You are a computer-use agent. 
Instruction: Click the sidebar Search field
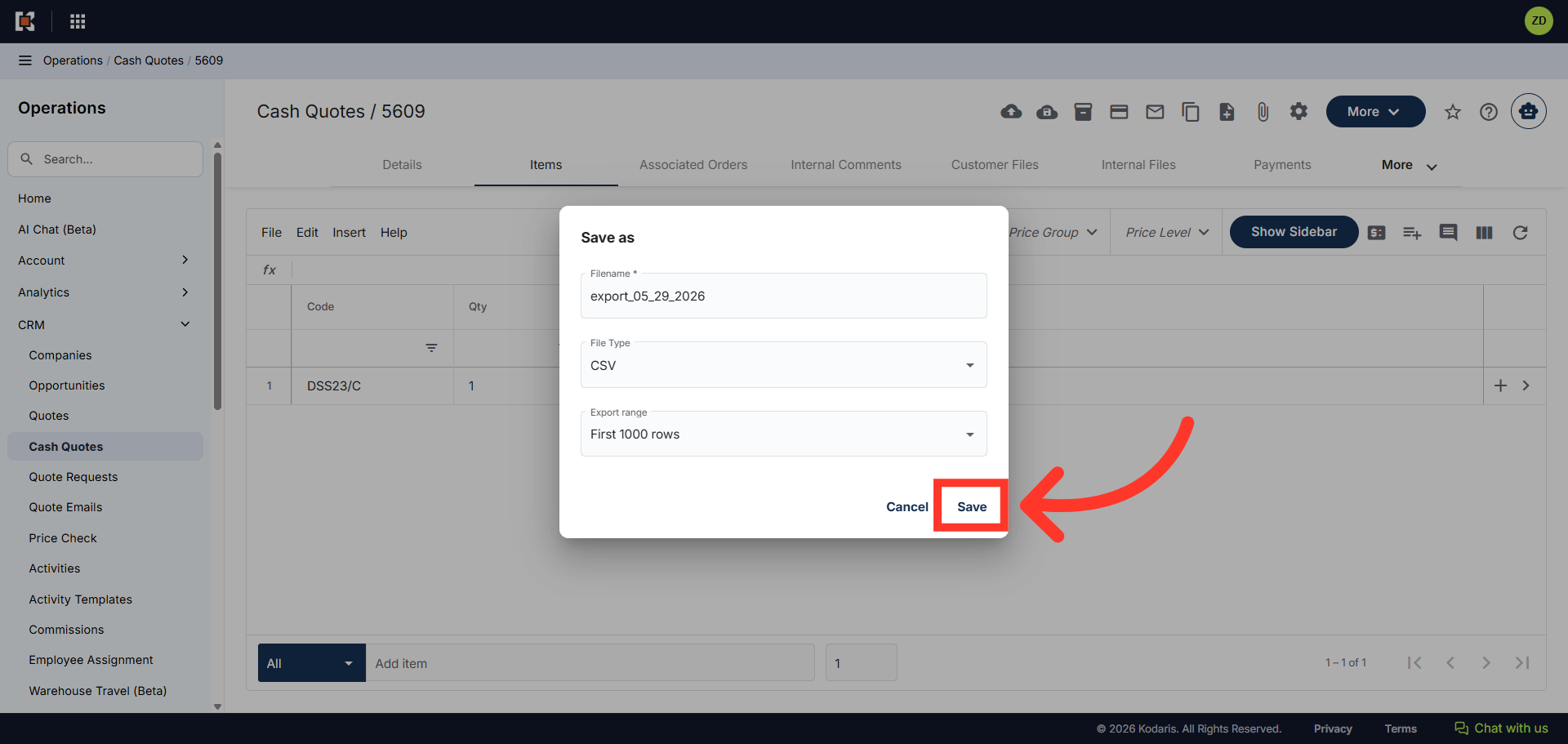click(x=105, y=159)
